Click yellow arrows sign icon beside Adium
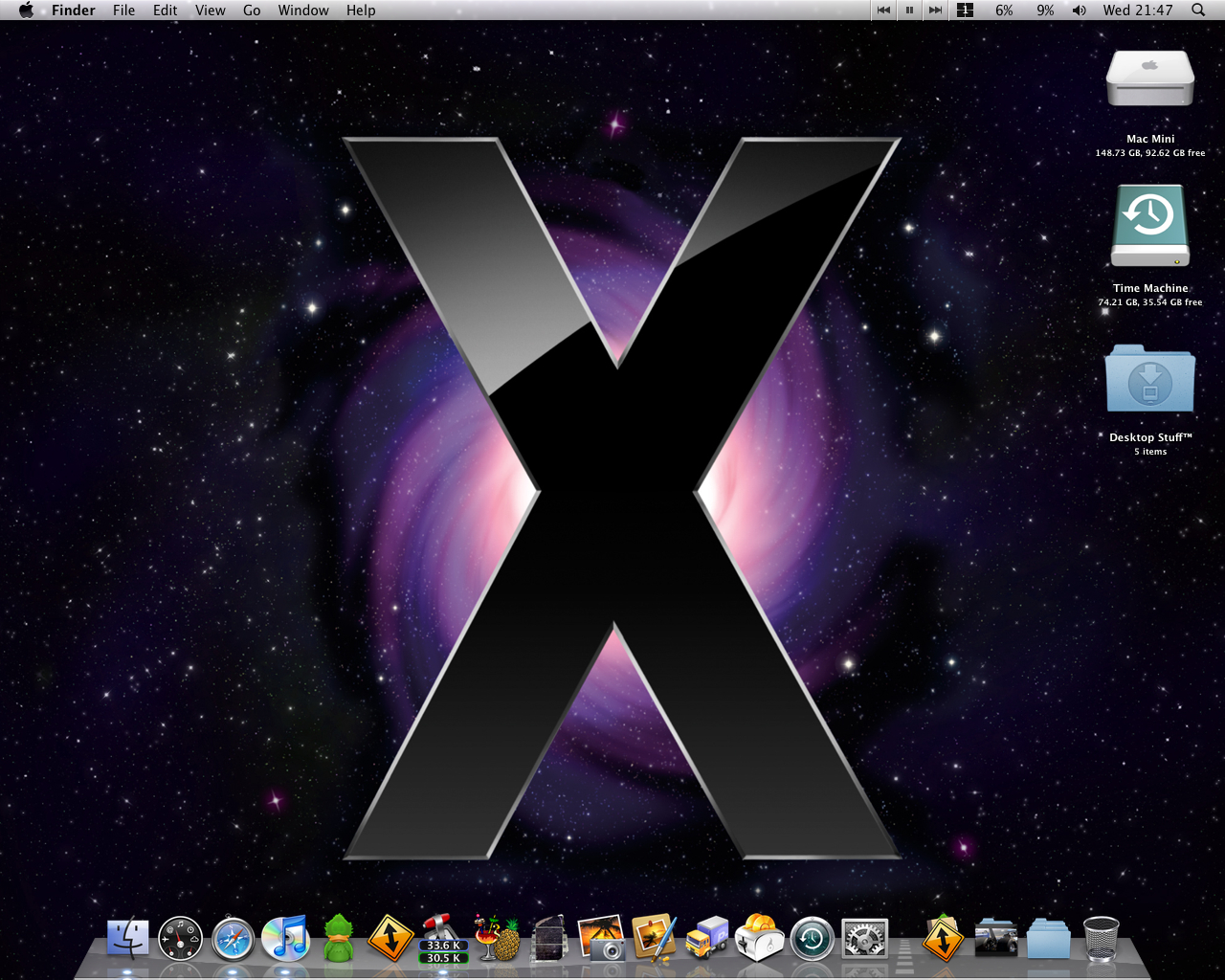Screen dimensions: 1225x980 (390, 938)
